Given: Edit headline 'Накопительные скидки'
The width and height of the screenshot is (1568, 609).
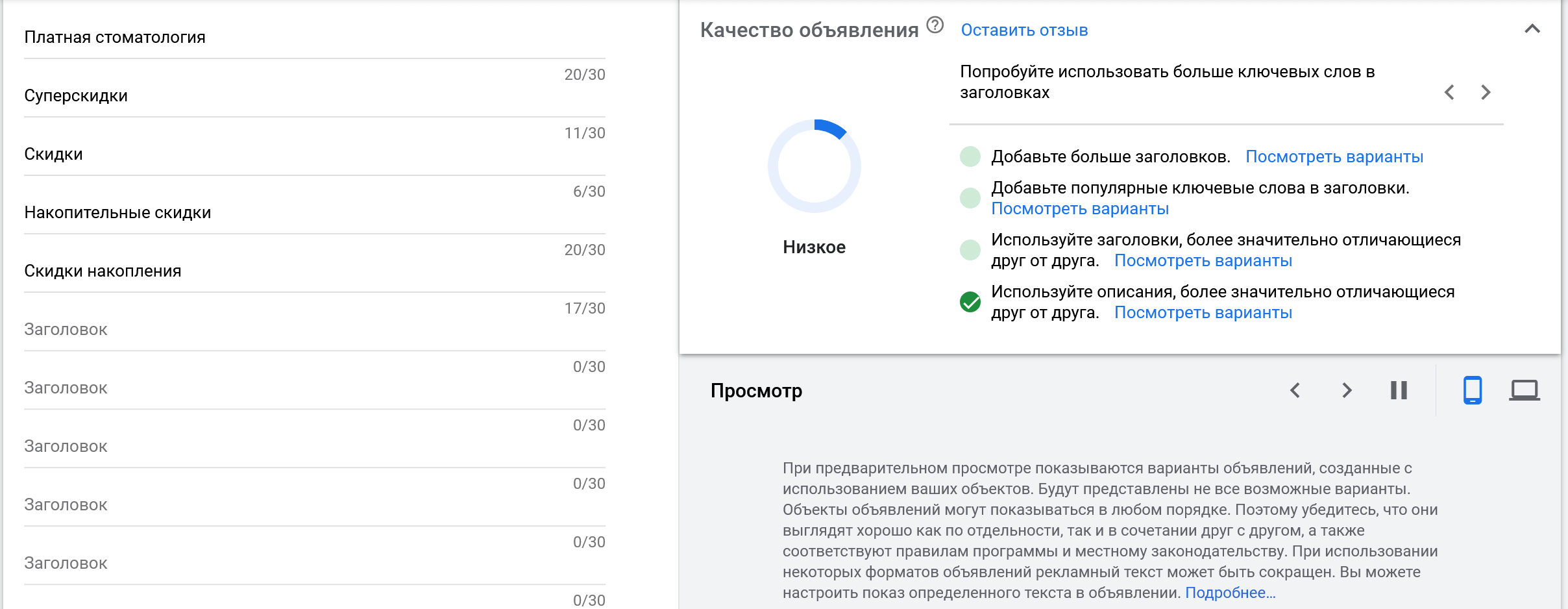Looking at the screenshot, I should 315,213.
